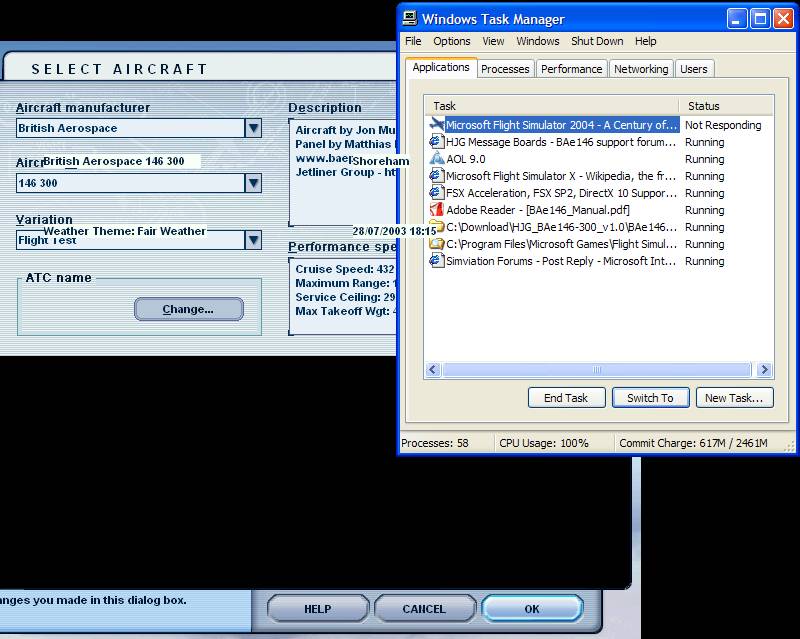The image size is (800, 639).
Task: Sort tasks by Status column header
Action: [x=725, y=106]
